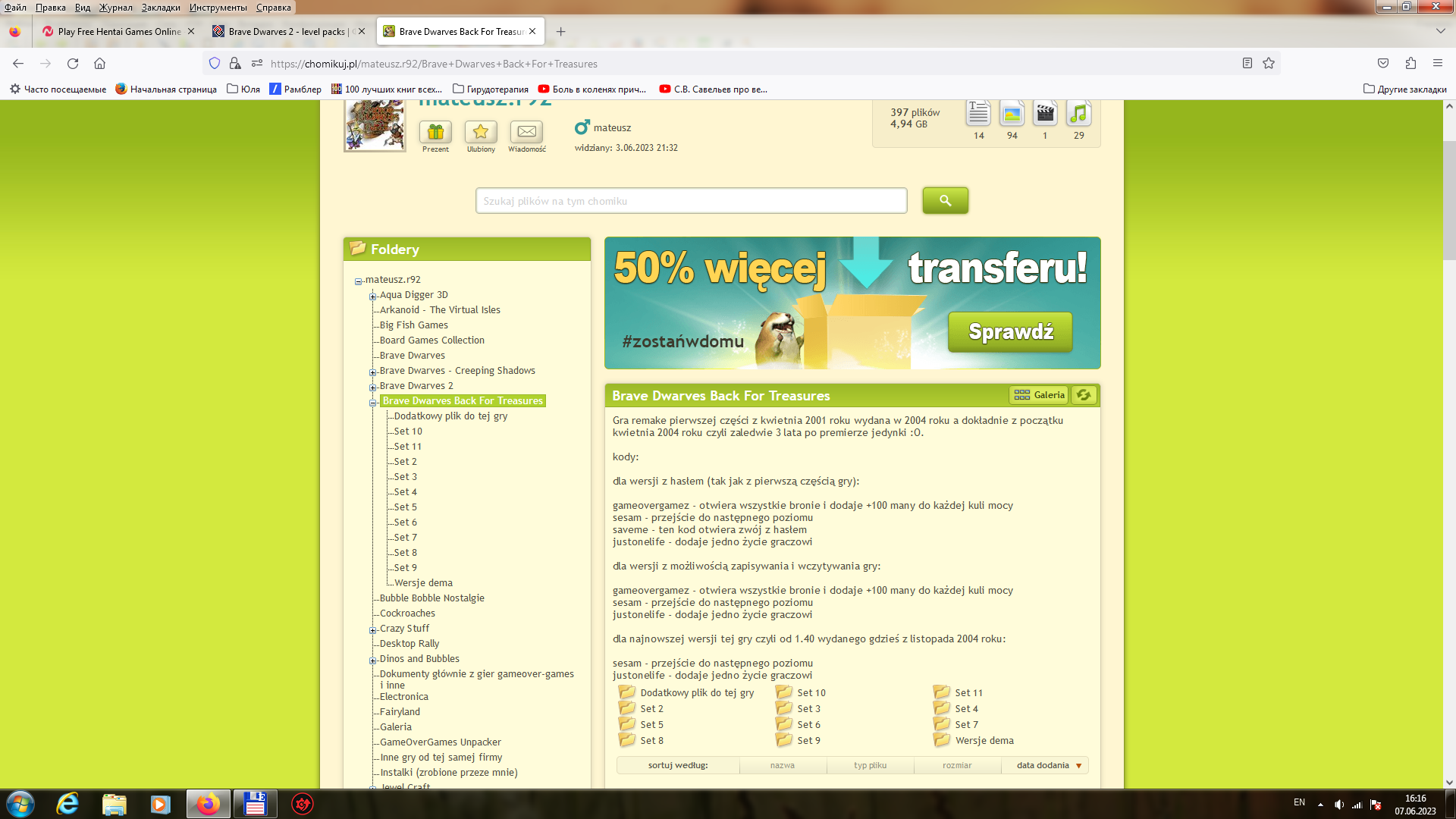Switch to the Play Free Hentai Games tab

click(118, 32)
